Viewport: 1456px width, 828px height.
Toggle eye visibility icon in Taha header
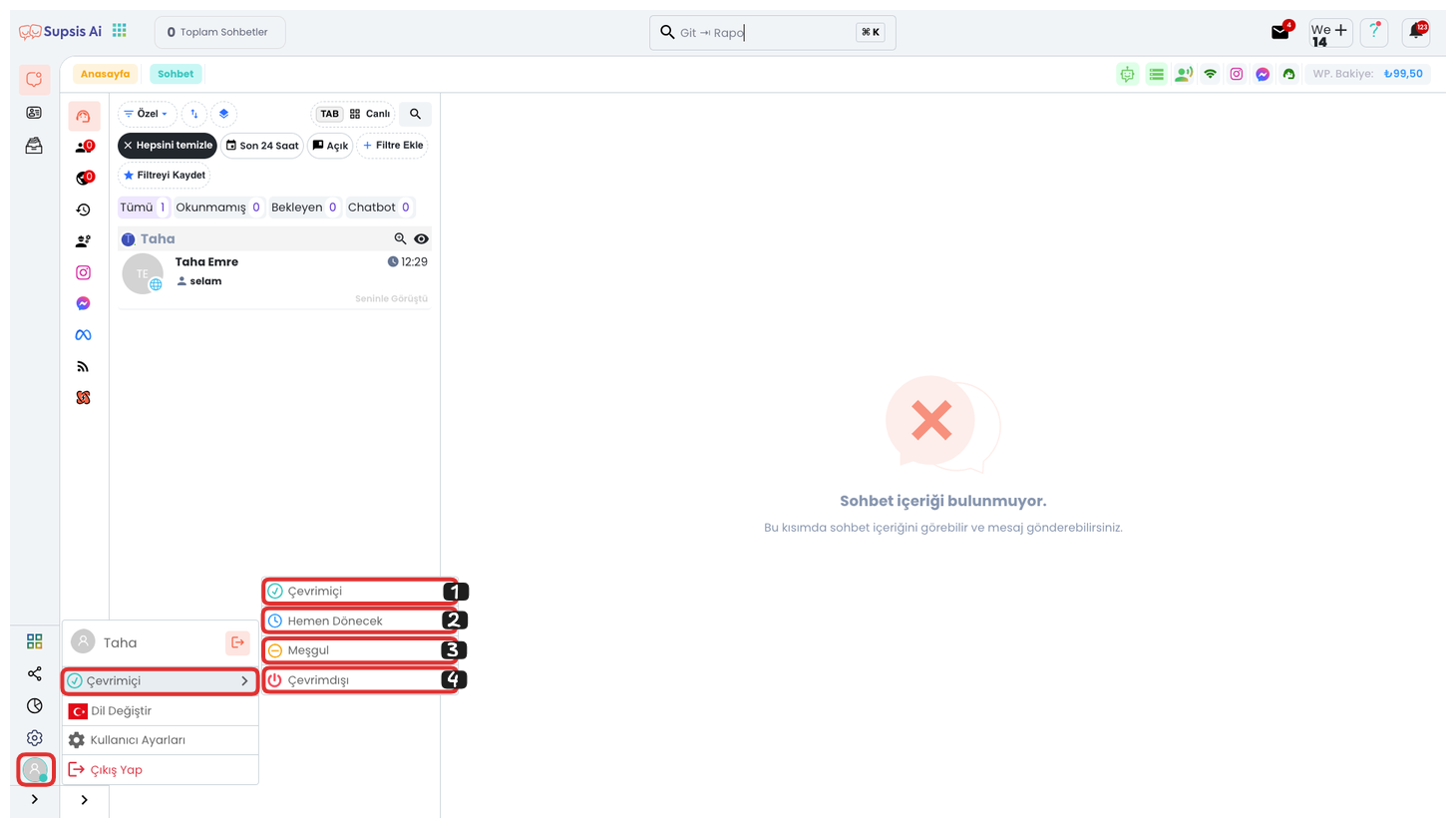422,238
